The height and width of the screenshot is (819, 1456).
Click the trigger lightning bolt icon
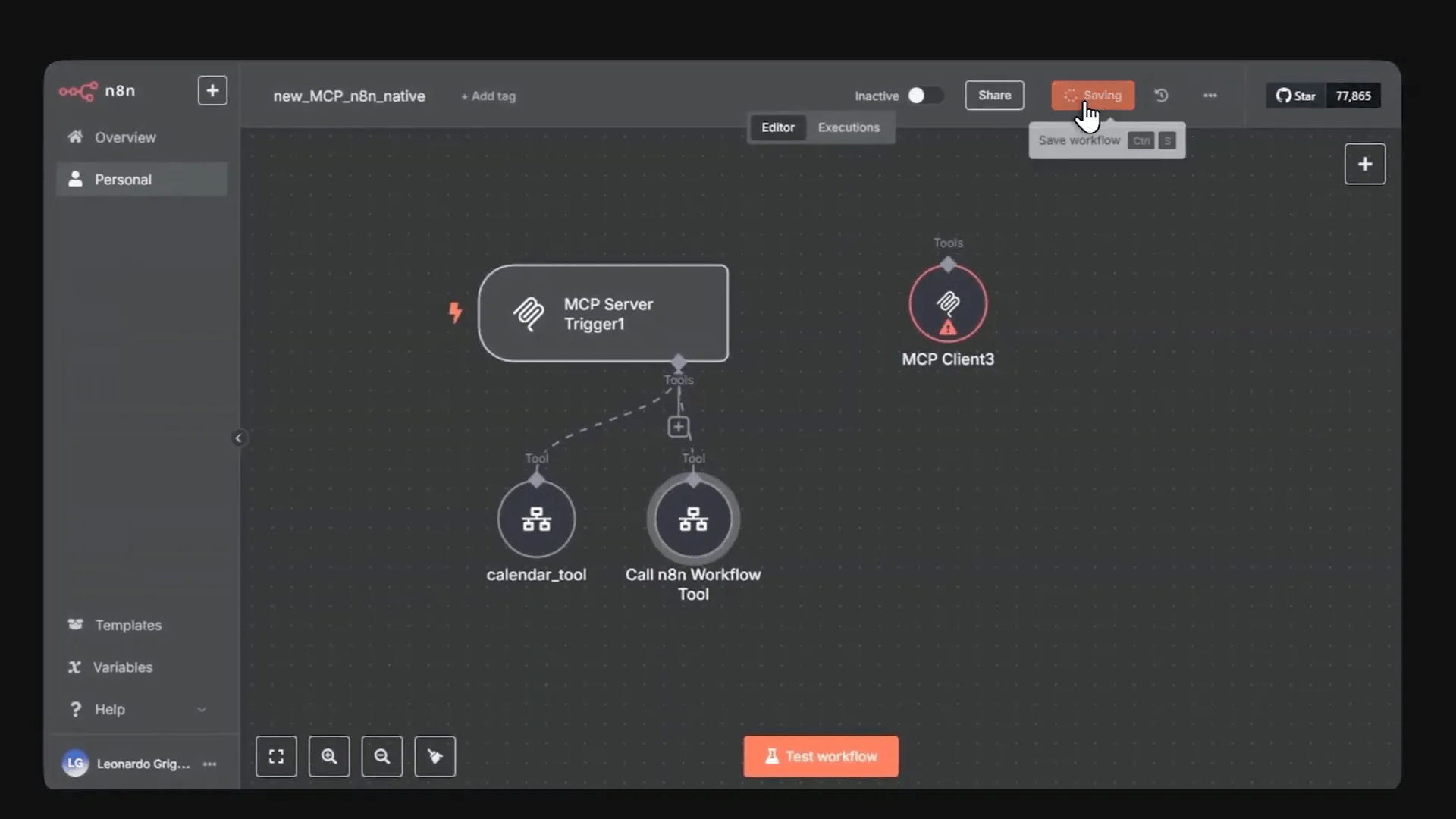(454, 312)
